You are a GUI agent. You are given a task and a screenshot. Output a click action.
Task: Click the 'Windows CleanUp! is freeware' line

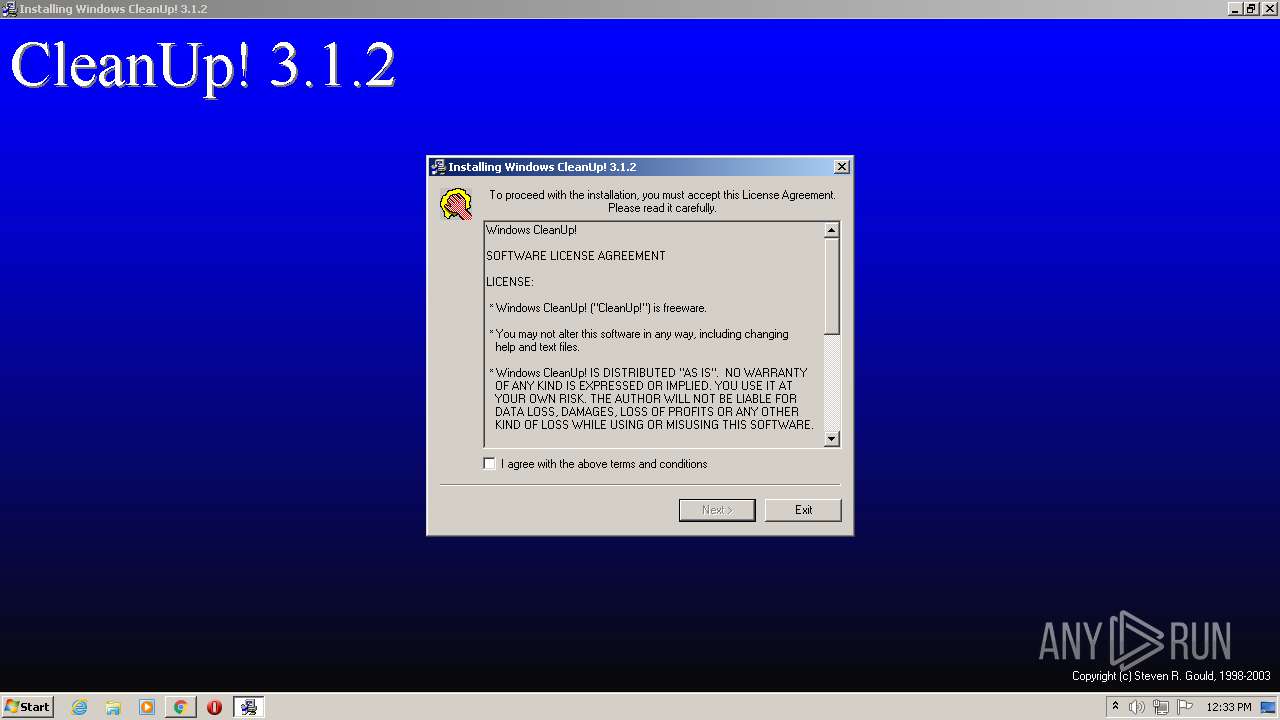(598, 308)
